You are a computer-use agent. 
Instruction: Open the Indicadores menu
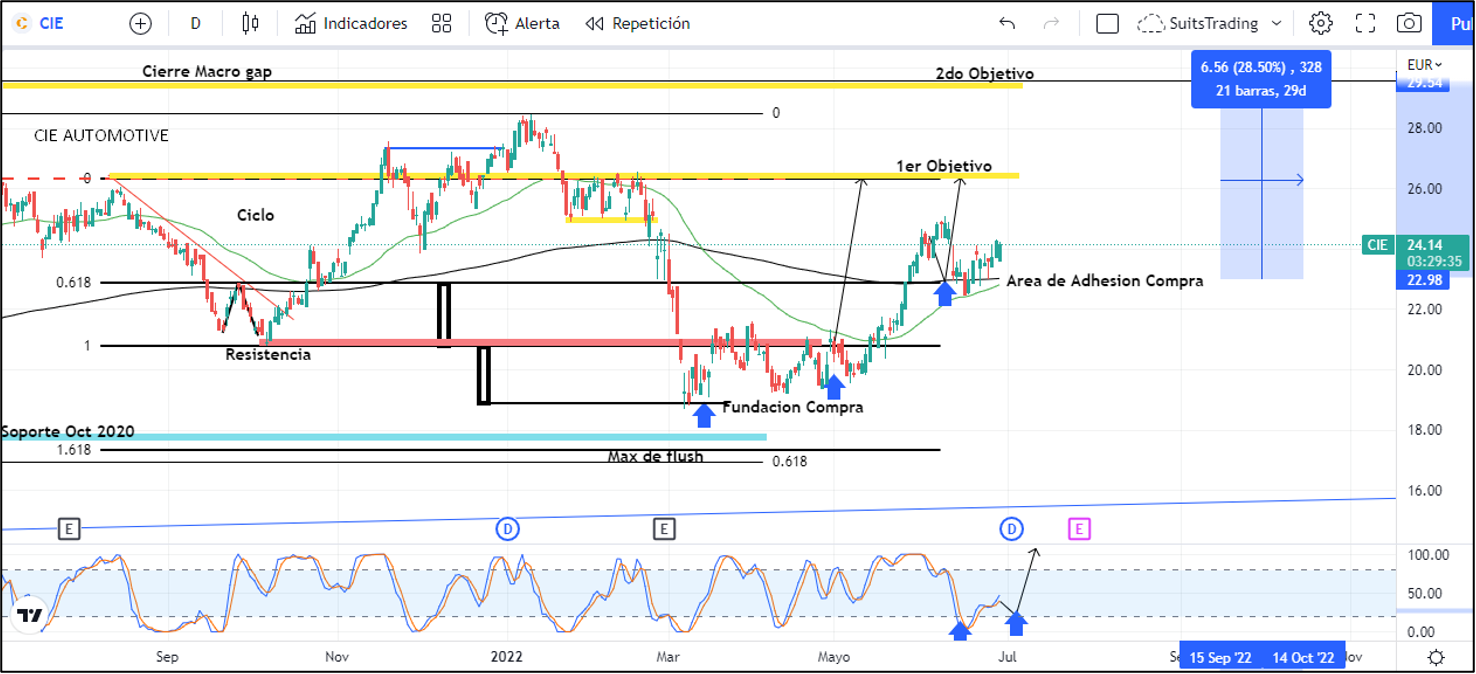point(351,23)
